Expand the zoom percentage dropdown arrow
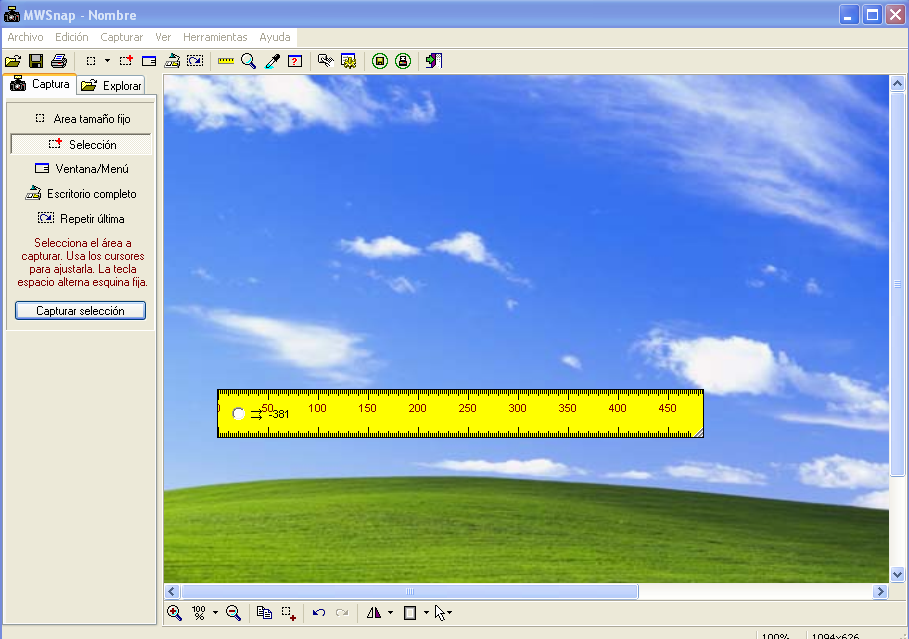The width and height of the screenshot is (909, 639). pyautogui.click(x=215, y=613)
